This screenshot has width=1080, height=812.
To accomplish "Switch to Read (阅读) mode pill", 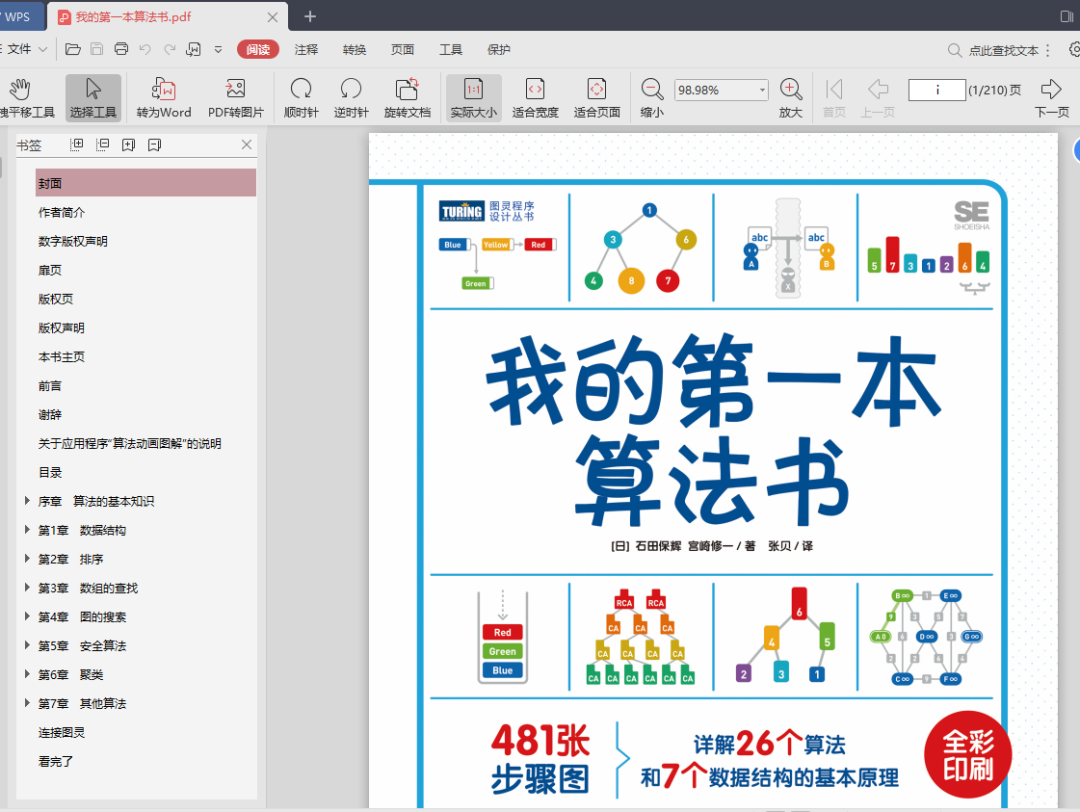I will coord(258,50).
